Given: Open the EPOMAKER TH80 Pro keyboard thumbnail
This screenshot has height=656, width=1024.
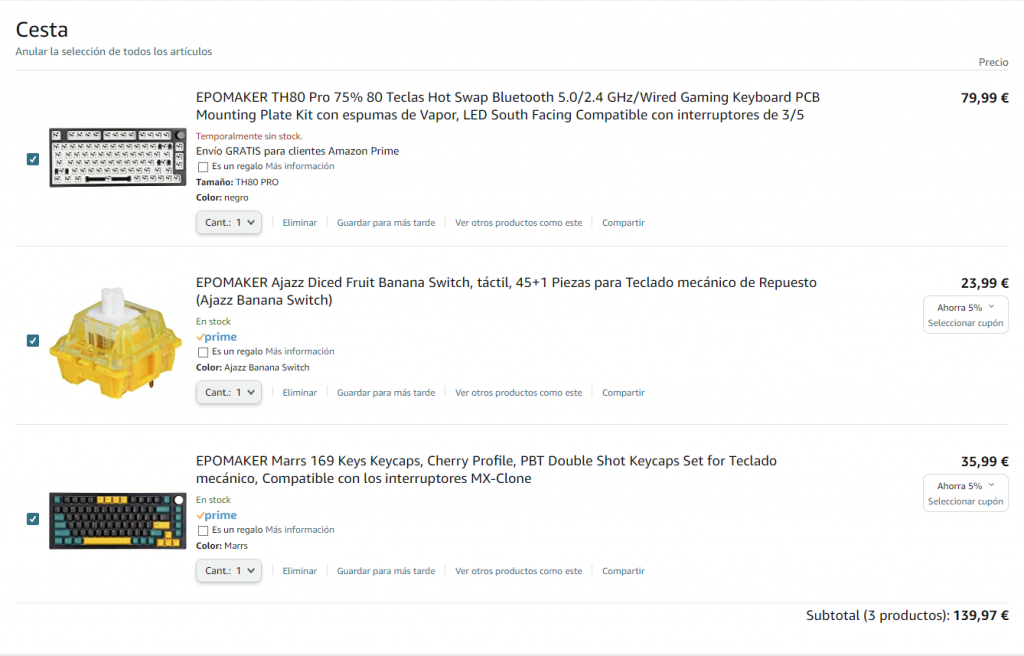Looking at the screenshot, I should [x=117, y=157].
